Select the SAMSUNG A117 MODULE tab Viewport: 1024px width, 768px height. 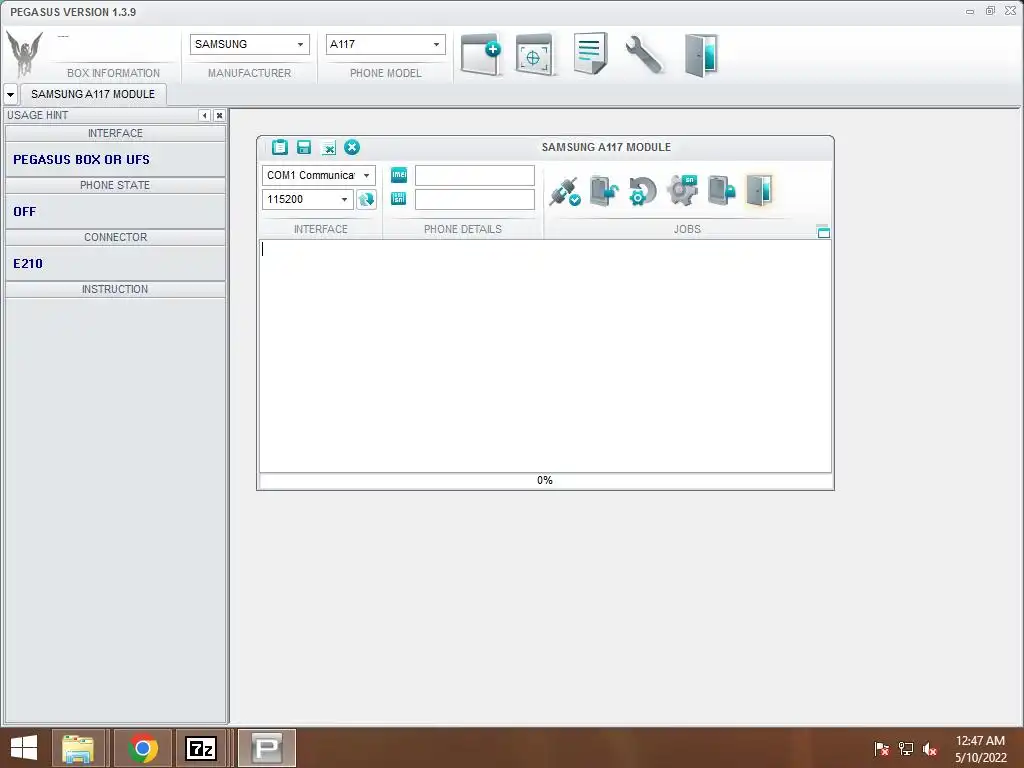coord(93,94)
